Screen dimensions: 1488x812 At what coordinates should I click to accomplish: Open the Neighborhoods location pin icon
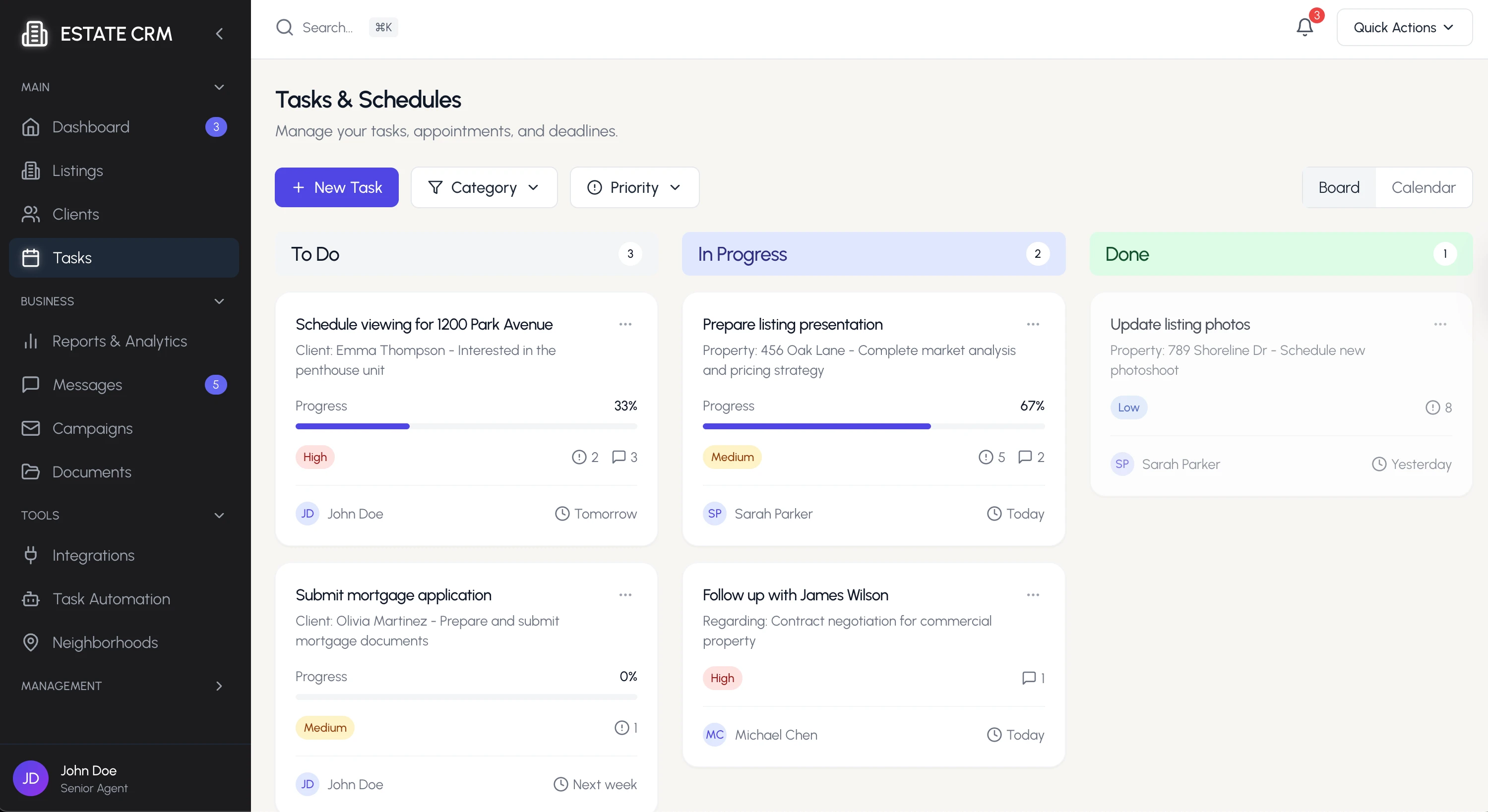tap(31, 642)
